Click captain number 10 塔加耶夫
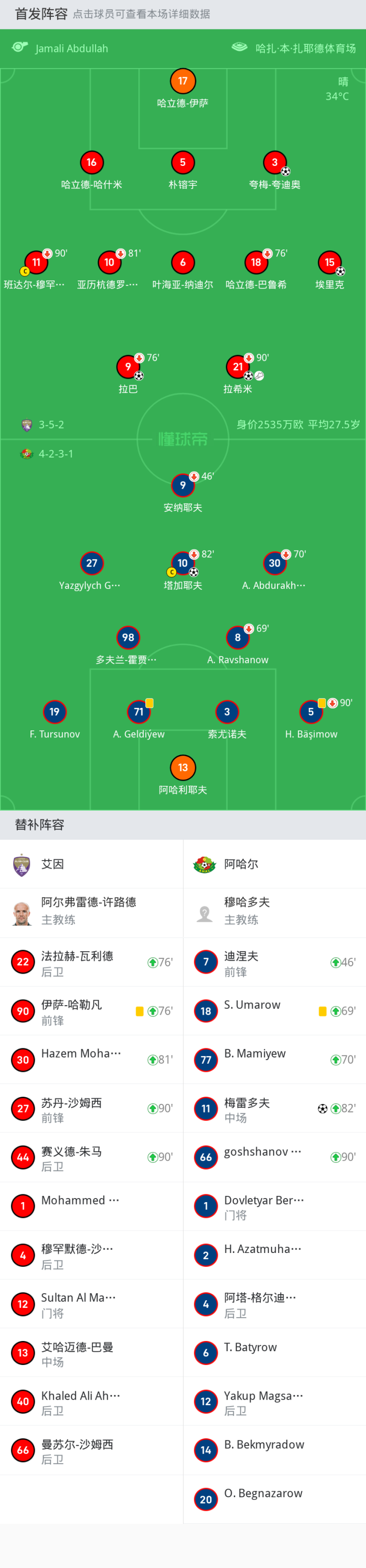Viewport: 366px width, 1568px height. [x=182, y=563]
